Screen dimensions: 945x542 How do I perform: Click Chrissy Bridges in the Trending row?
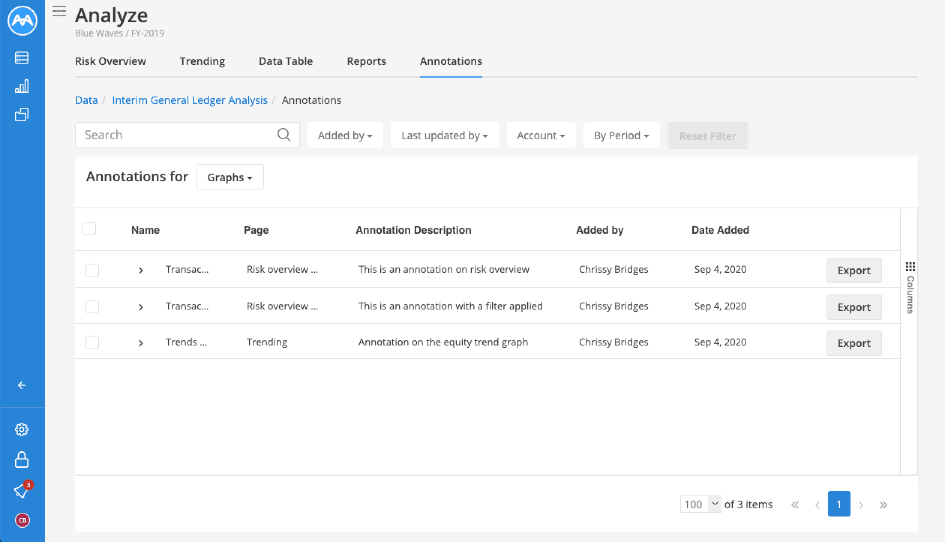614,342
